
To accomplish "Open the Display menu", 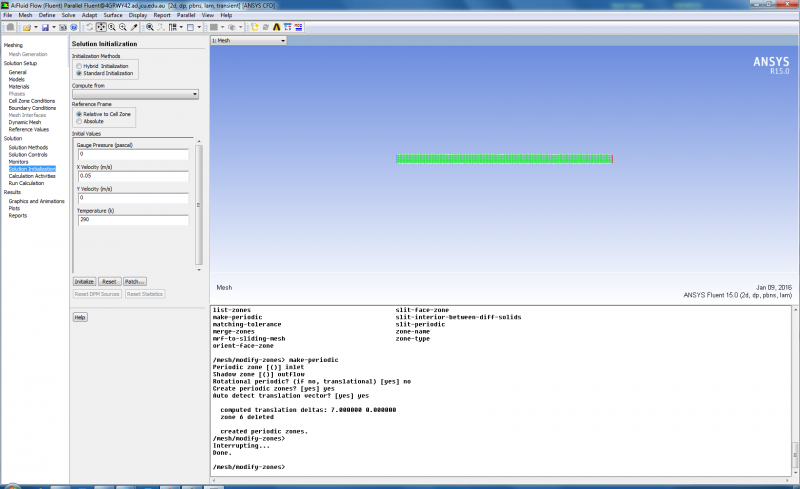I will 138,15.
